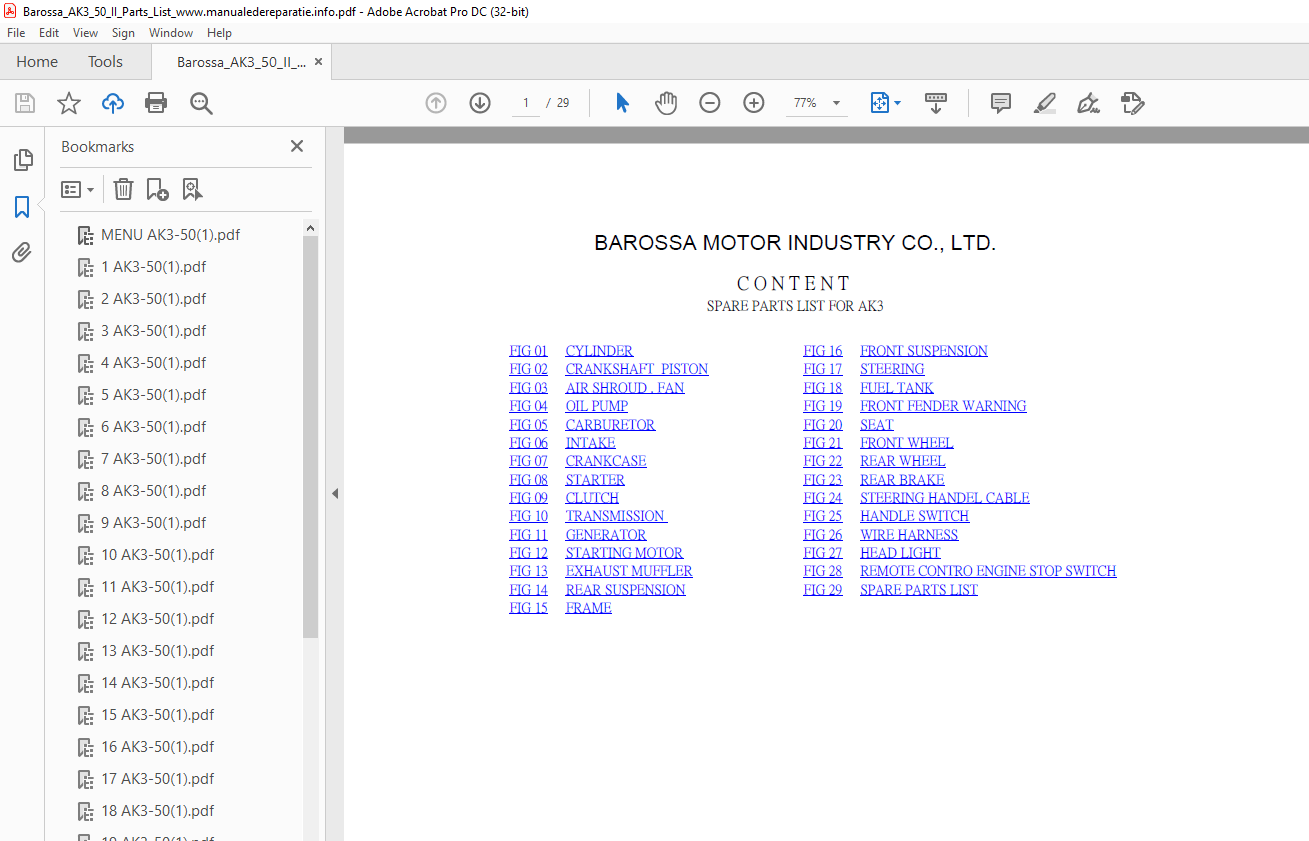
Task: Add a comment with speech bubble icon
Action: 1000,103
